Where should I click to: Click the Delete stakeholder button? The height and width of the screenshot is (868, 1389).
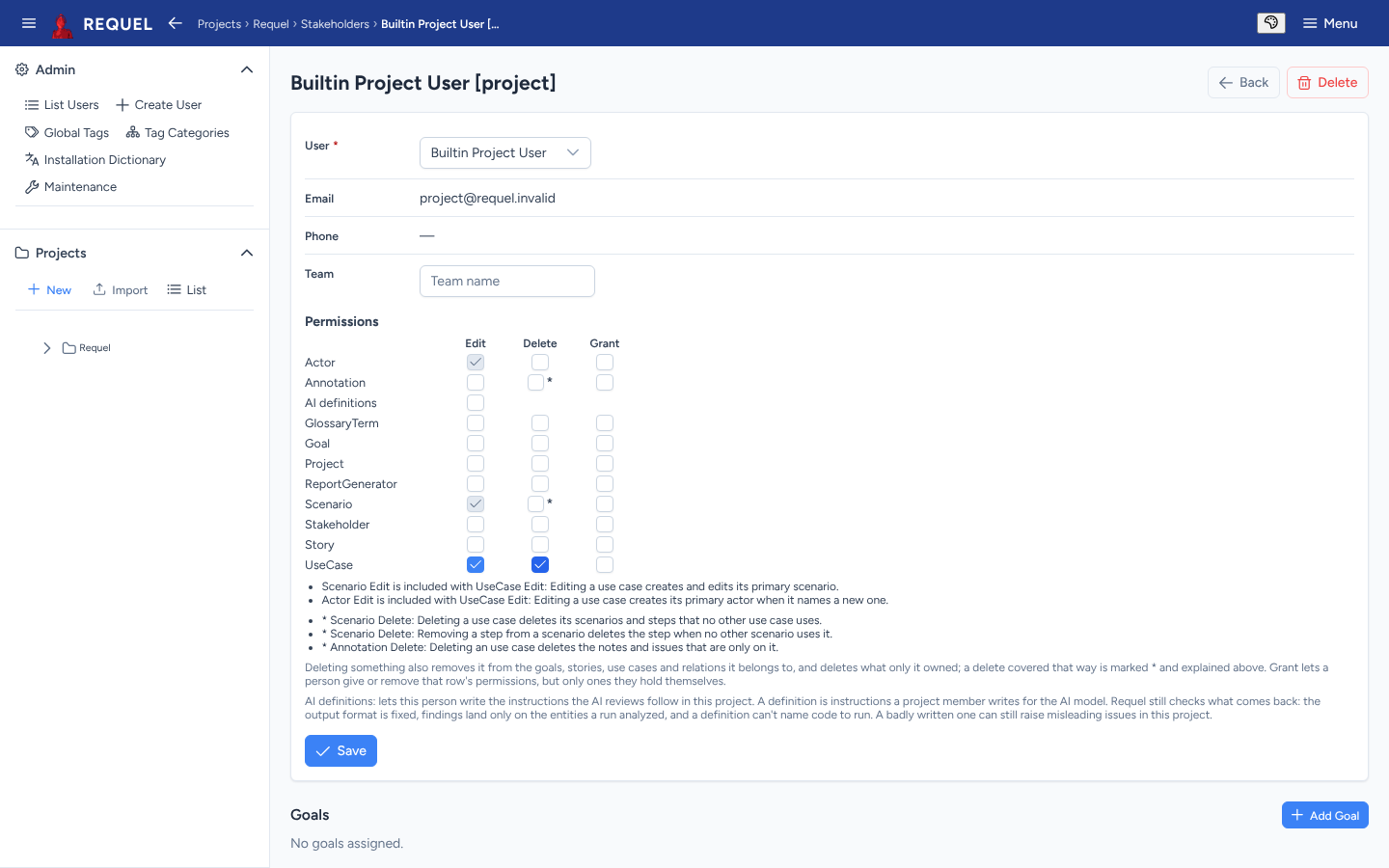pyautogui.click(x=1327, y=83)
